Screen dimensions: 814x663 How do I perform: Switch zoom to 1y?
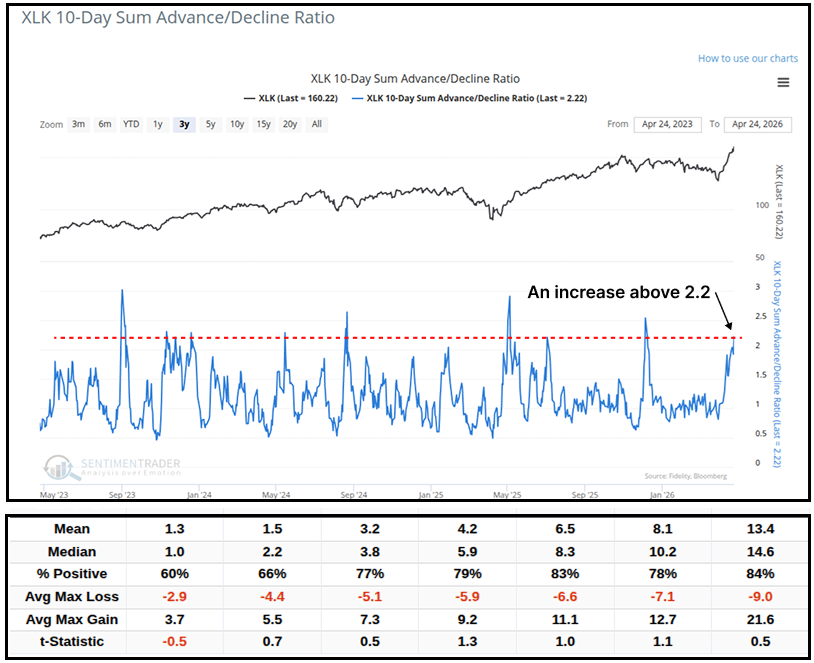[x=158, y=124]
